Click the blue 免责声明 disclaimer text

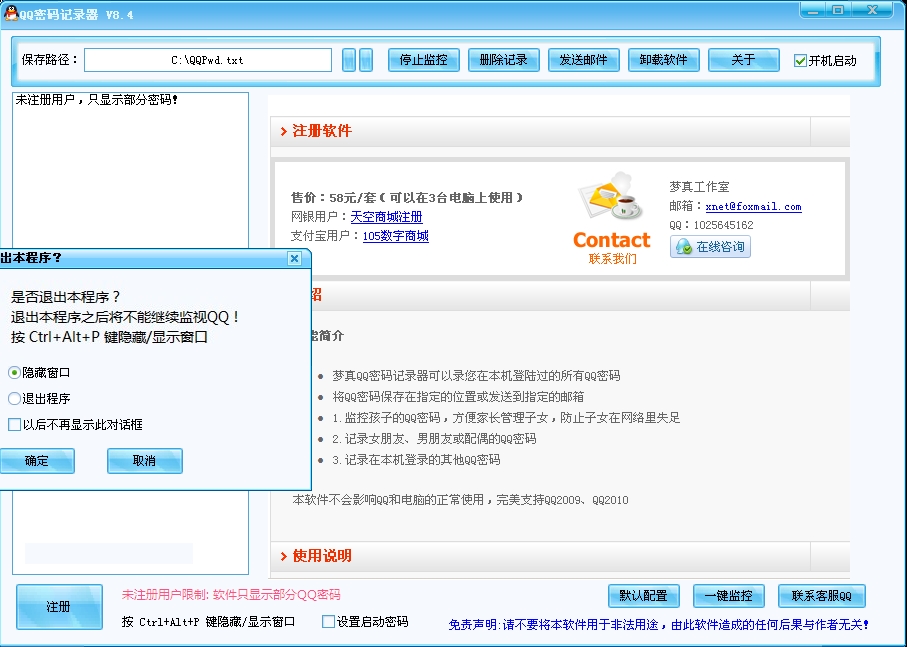coord(659,624)
